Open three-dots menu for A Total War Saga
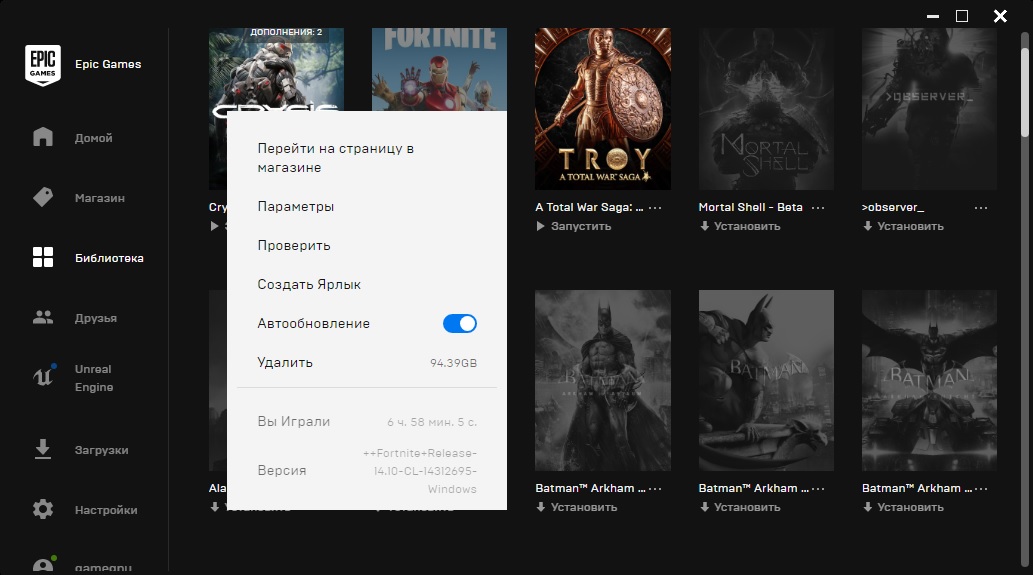Image resolution: width=1033 pixels, height=575 pixels. pyautogui.click(x=655, y=207)
